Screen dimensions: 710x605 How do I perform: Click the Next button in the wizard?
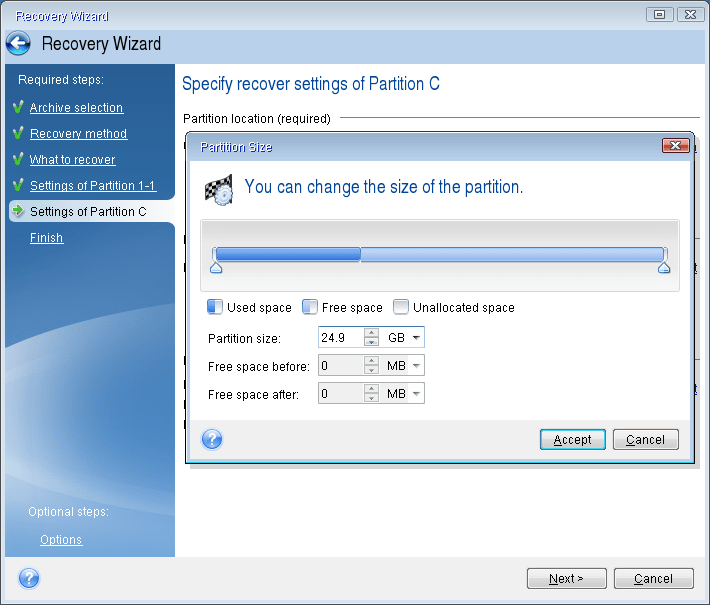pos(565,578)
